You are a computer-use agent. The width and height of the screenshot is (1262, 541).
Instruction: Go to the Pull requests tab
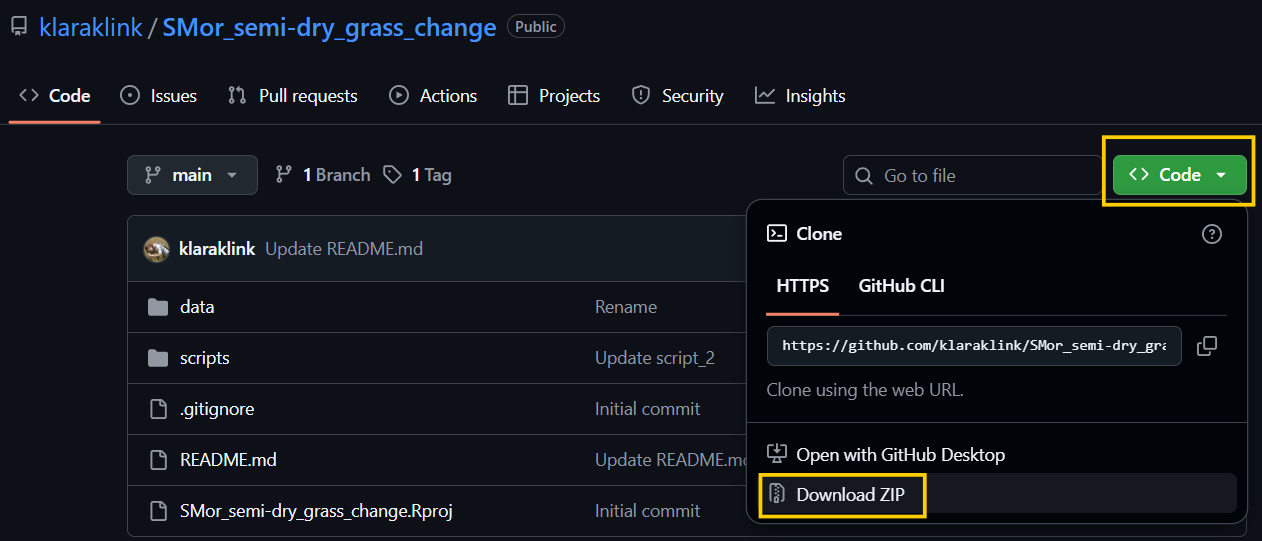point(293,96)
